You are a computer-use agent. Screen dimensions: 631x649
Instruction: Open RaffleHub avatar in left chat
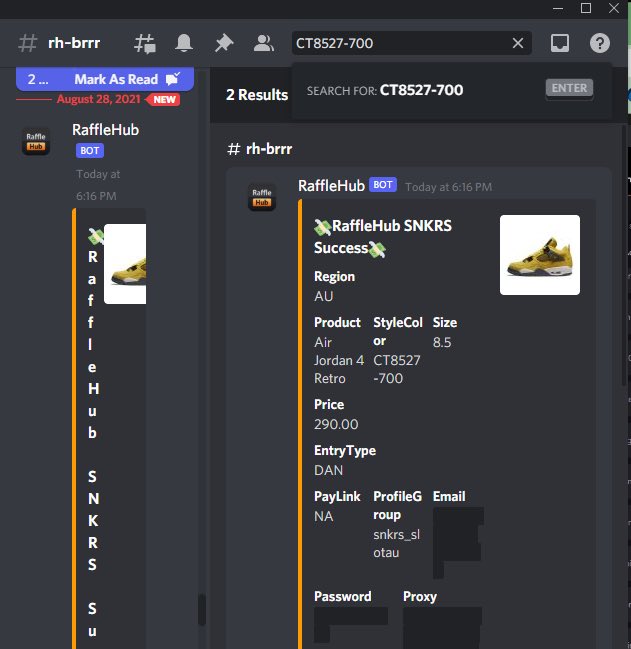tap(36, 142)
